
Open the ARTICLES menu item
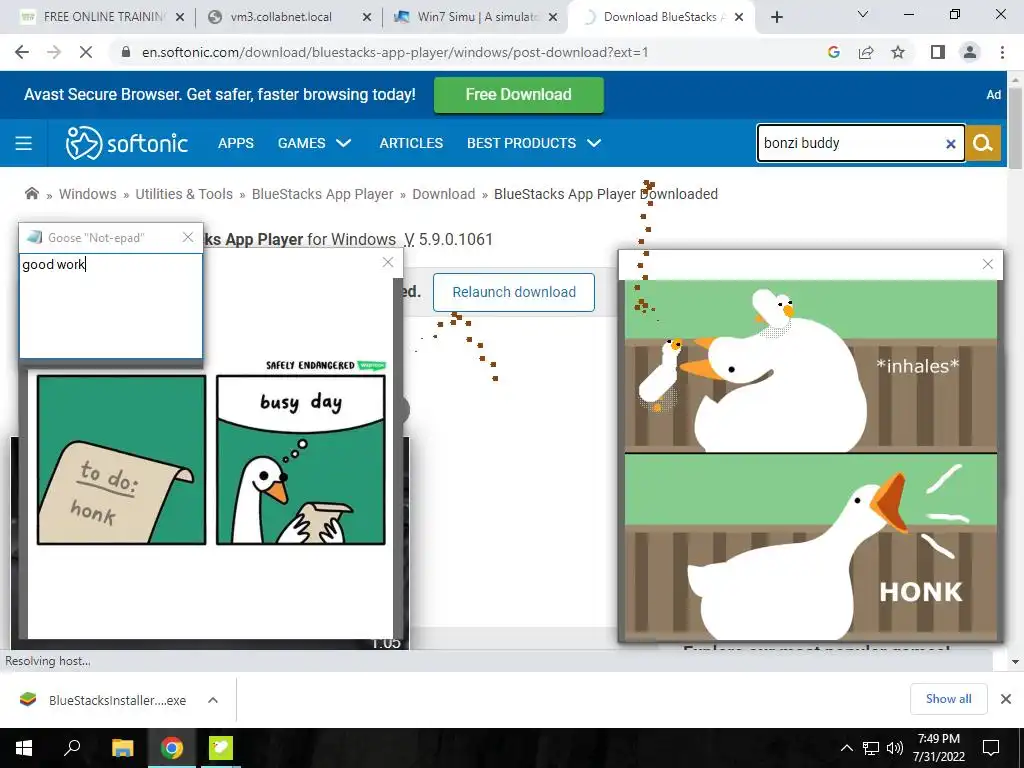pyautogui.click(x=411, y=143)
